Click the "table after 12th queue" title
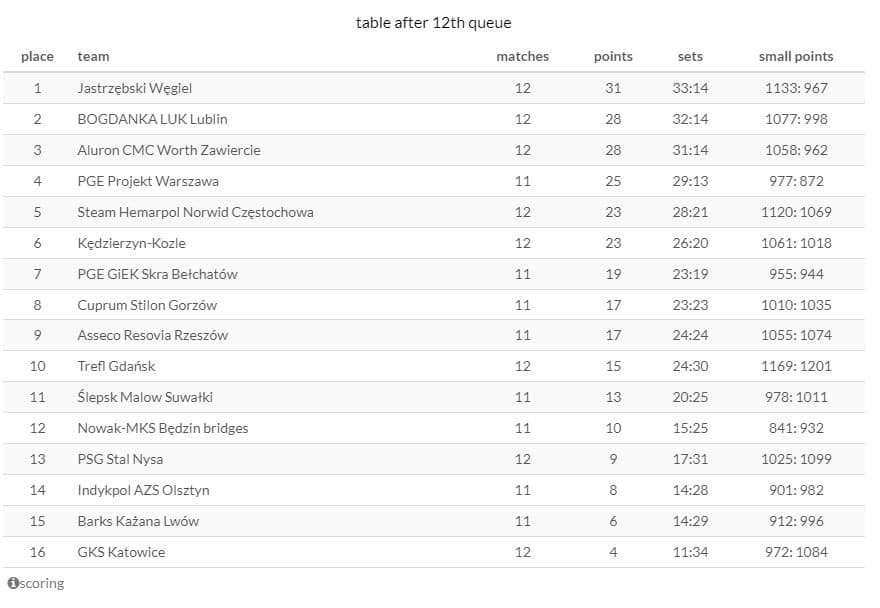The image size is (880, 608). (433, 23)
